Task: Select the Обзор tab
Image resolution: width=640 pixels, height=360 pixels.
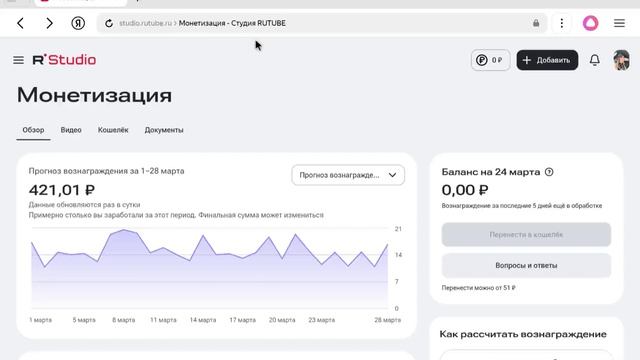Action: pyautogui.click(x=33, y=130)
